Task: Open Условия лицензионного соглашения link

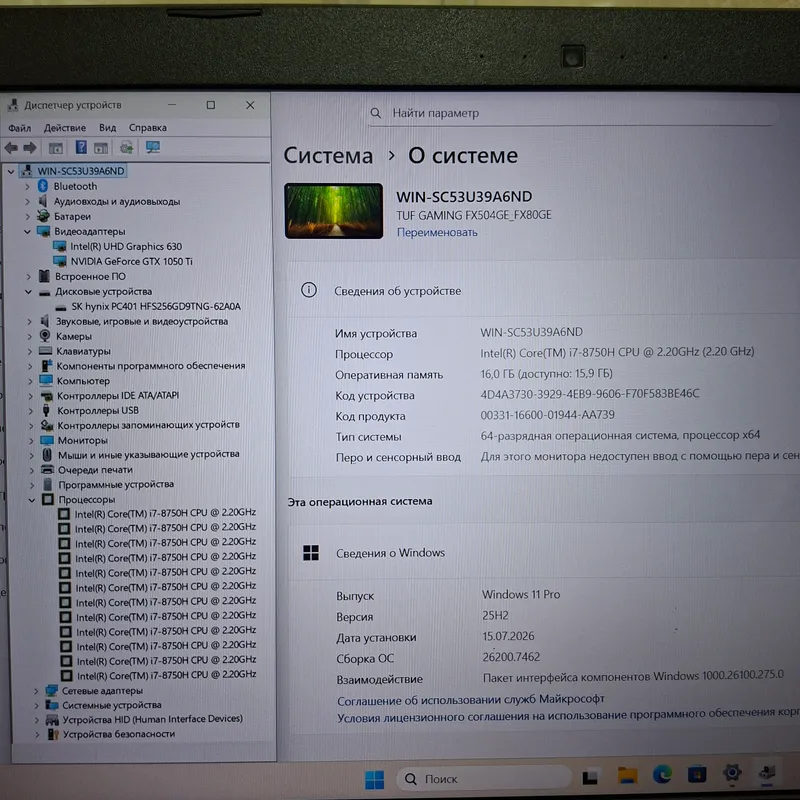Action: (x=568, y=715)
